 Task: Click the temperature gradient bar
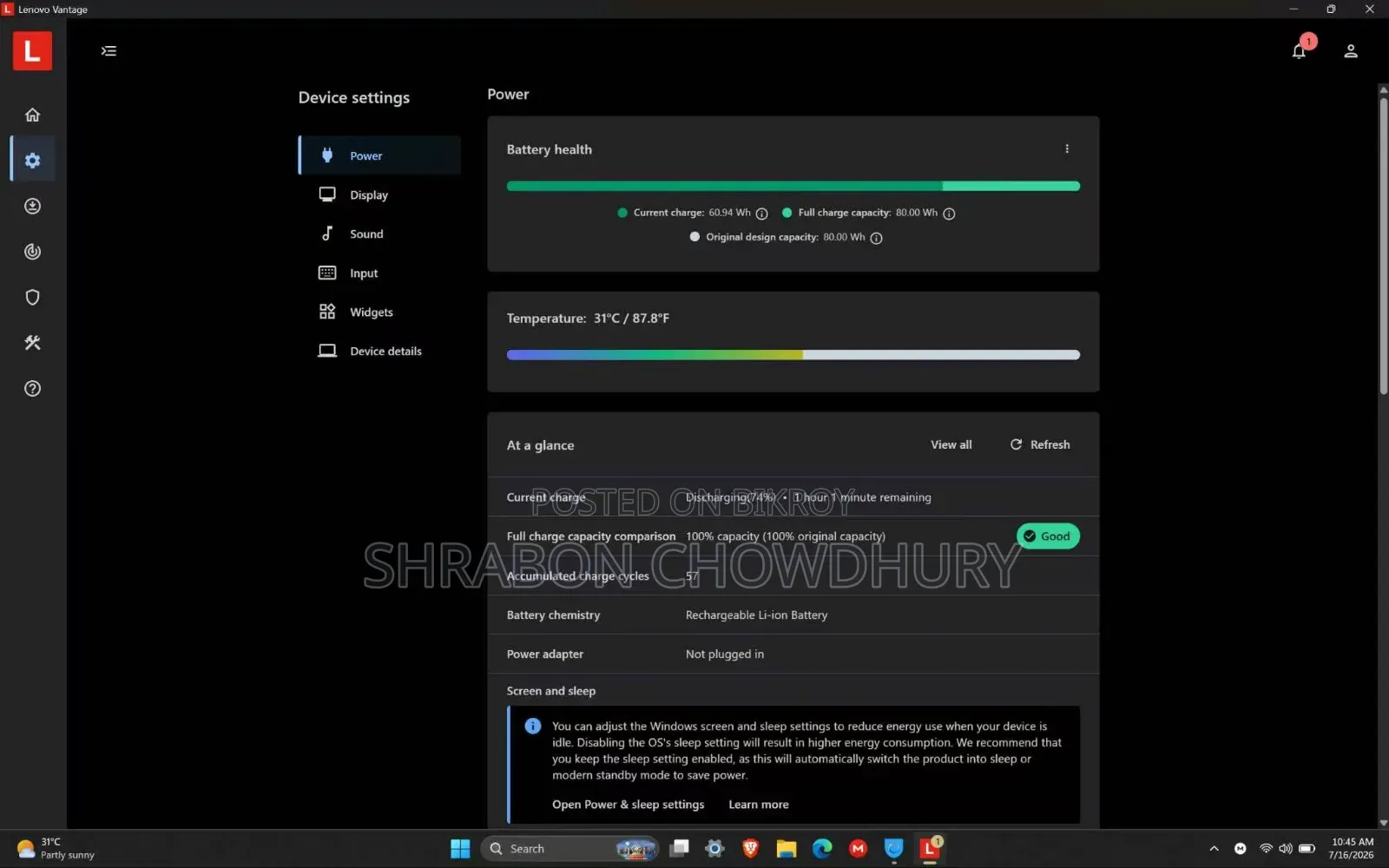point(793,354)
